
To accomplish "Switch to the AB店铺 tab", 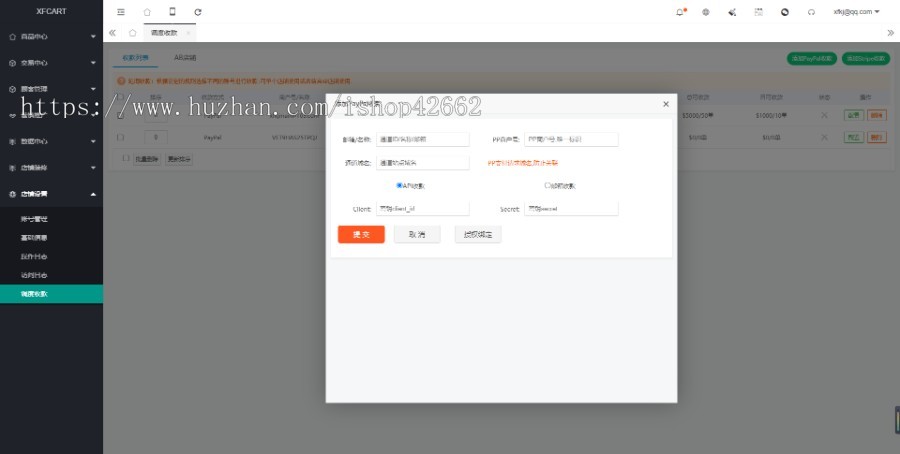I will (185, 58).
